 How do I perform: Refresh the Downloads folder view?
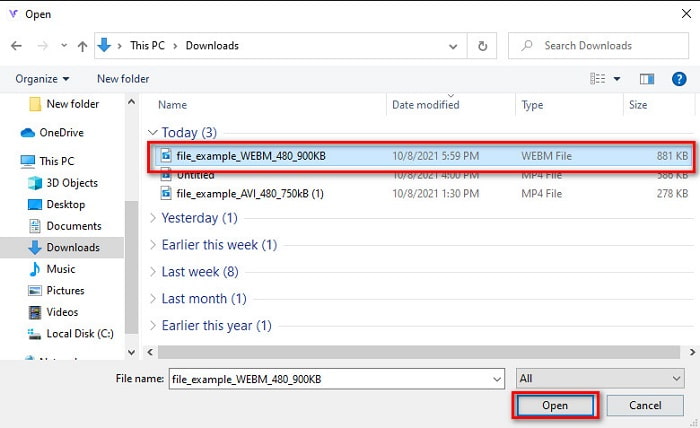(483, 46)
